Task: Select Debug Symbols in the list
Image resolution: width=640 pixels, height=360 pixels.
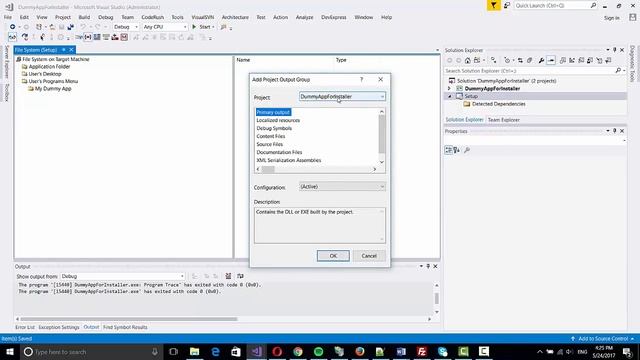Action: point(274,128)
